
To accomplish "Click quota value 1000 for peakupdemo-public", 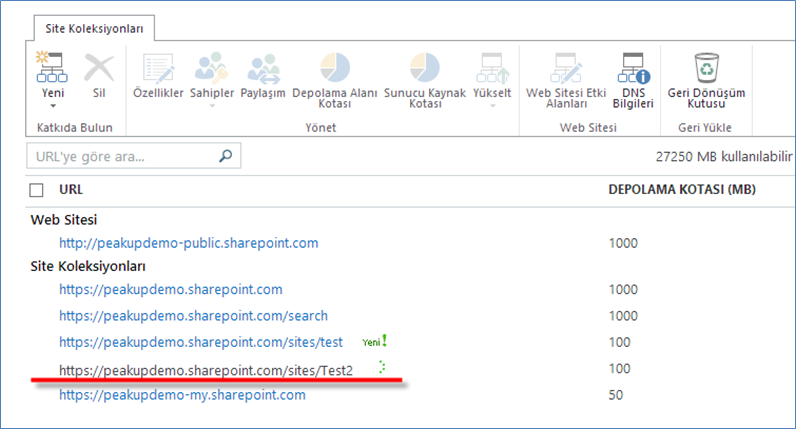I will pyautogui.click(x=623, y=243).
